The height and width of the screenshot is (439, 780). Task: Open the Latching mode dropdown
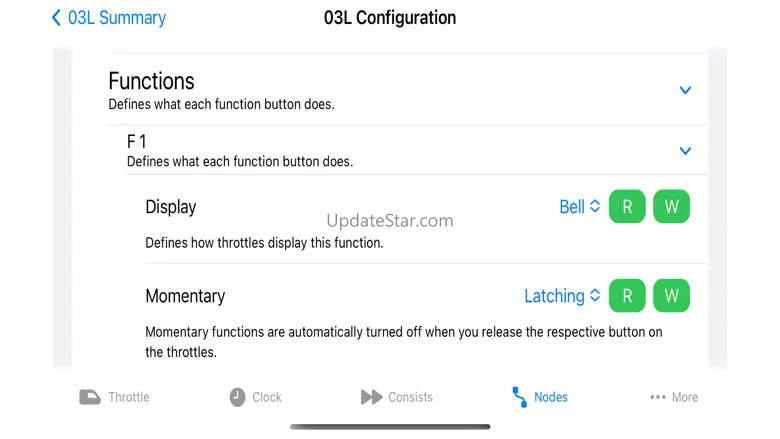(x=562, y=296)
